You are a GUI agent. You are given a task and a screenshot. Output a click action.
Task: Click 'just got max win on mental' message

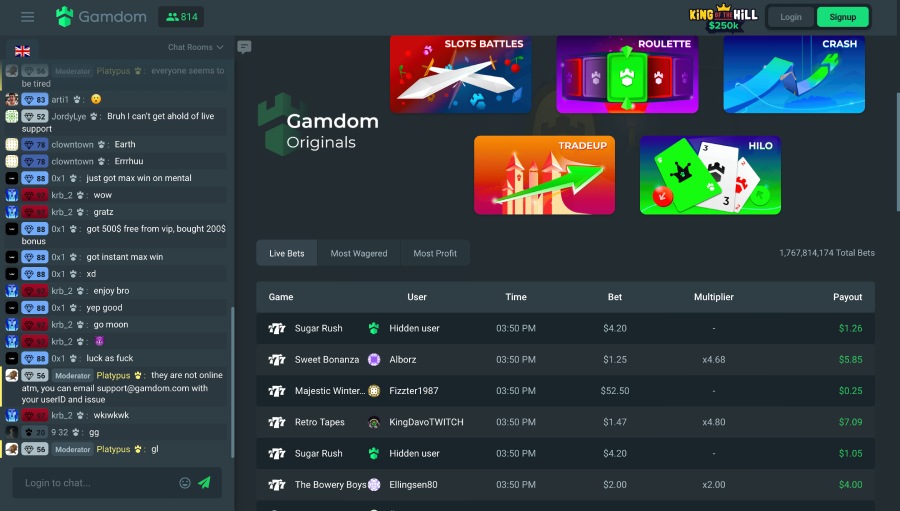click(x=139, y=178)
